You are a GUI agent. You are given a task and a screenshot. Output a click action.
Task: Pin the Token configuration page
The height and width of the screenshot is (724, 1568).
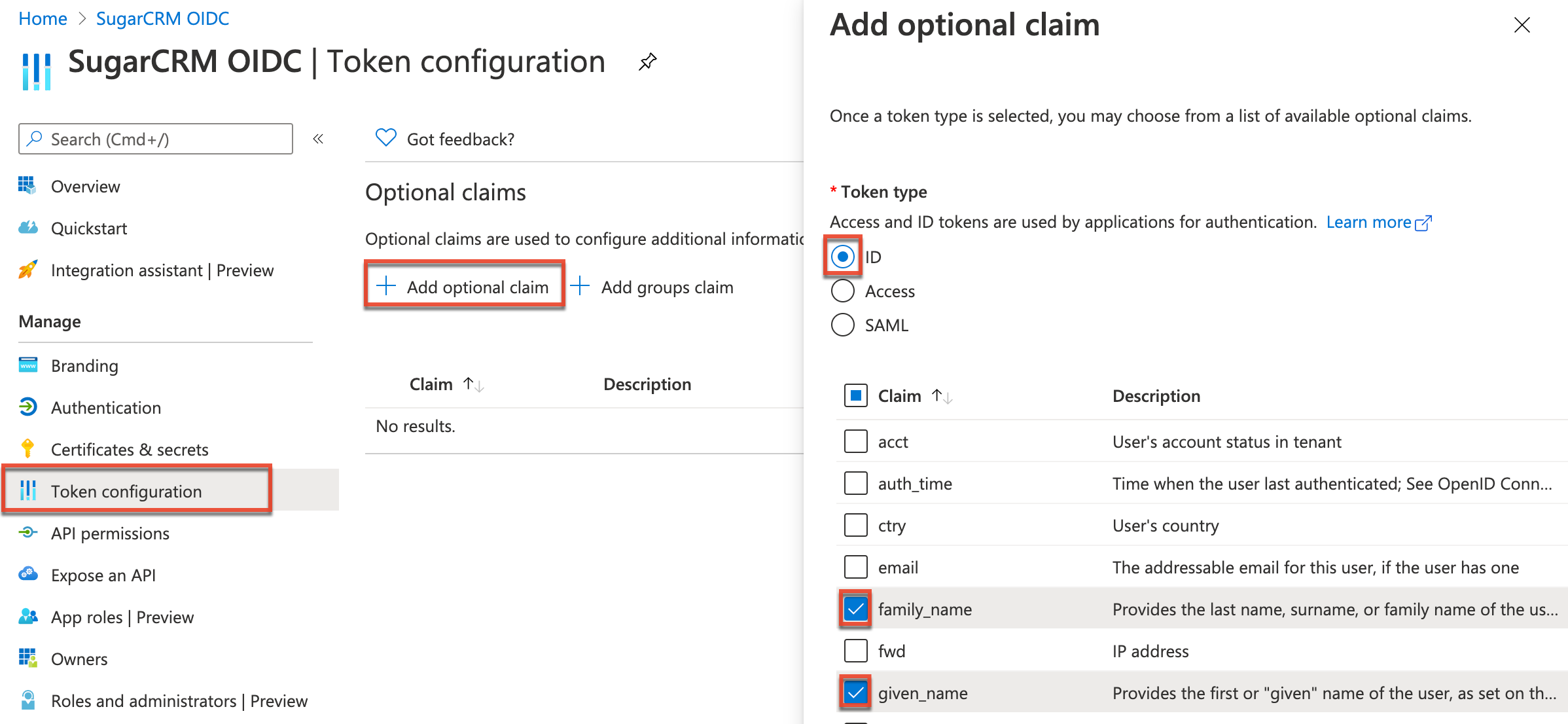[x=647, y=61]
